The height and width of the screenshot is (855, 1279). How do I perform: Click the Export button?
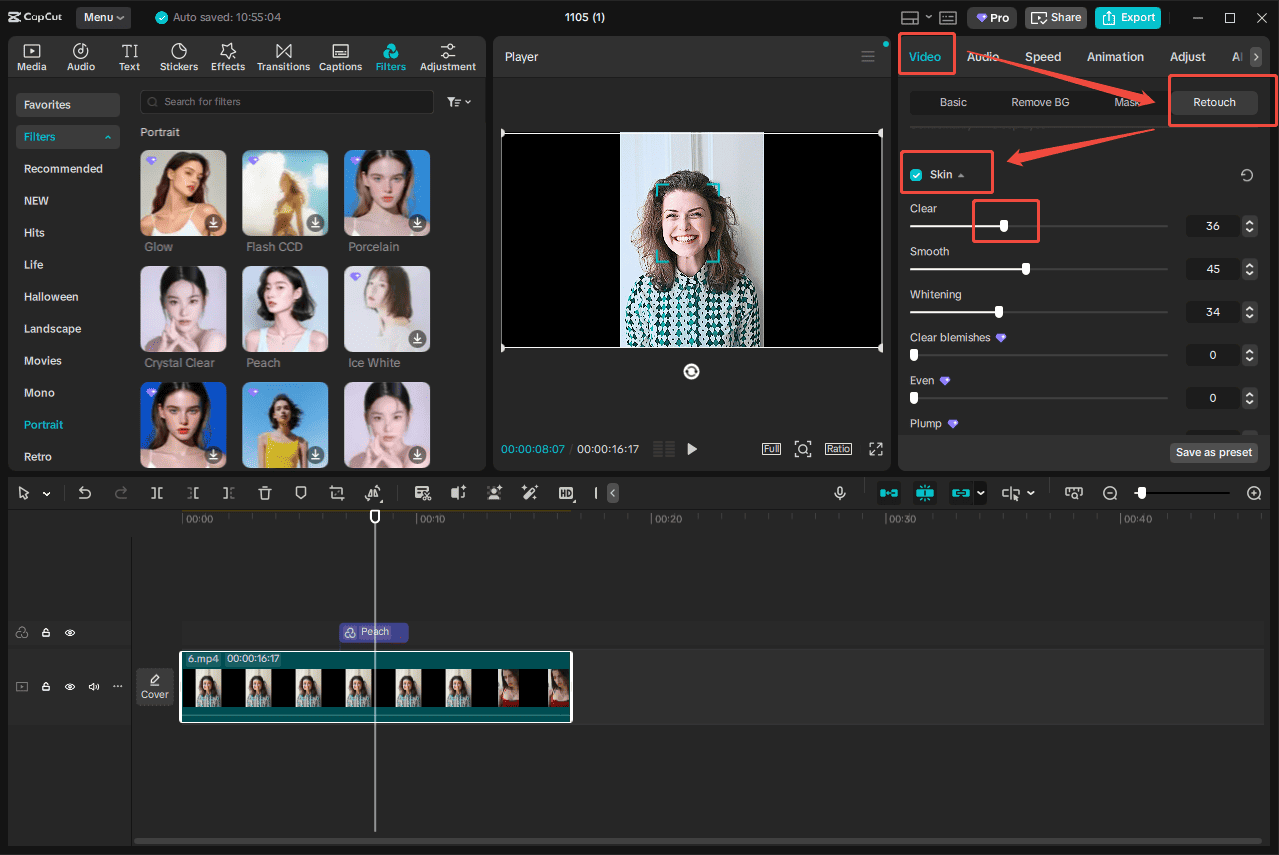click(x=1127, y=17)
